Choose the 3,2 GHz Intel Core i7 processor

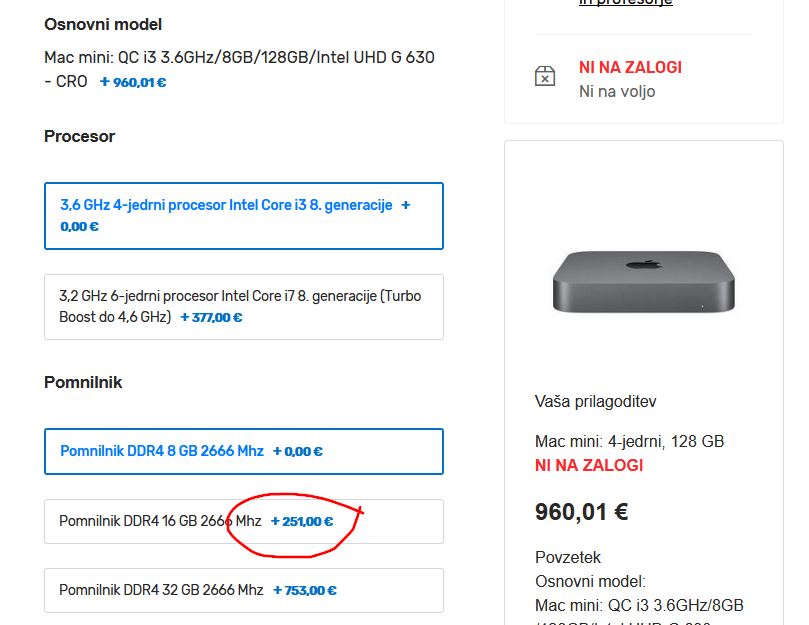pos(243,306)
